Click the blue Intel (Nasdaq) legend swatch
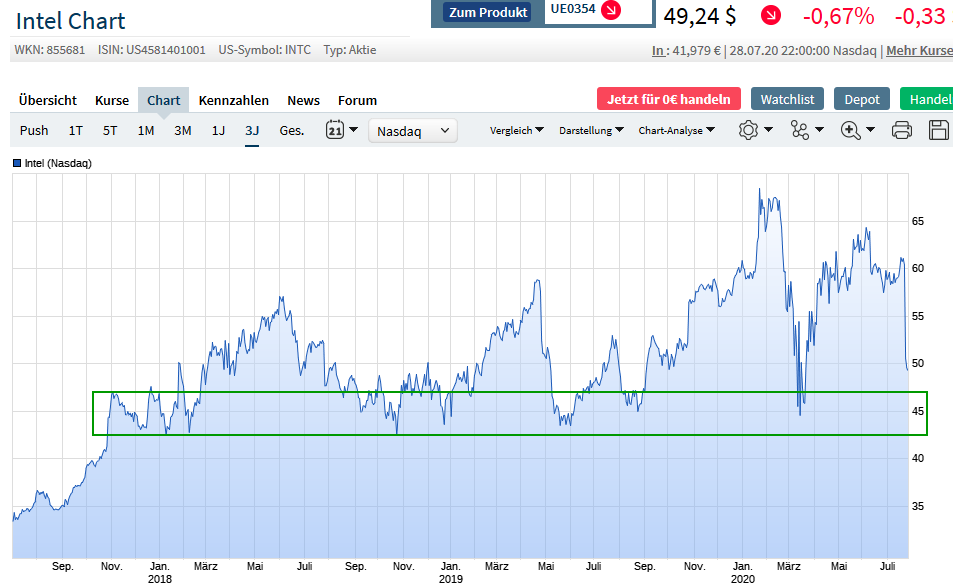Viewport: 953px width, 588px height. click(17, 163)
